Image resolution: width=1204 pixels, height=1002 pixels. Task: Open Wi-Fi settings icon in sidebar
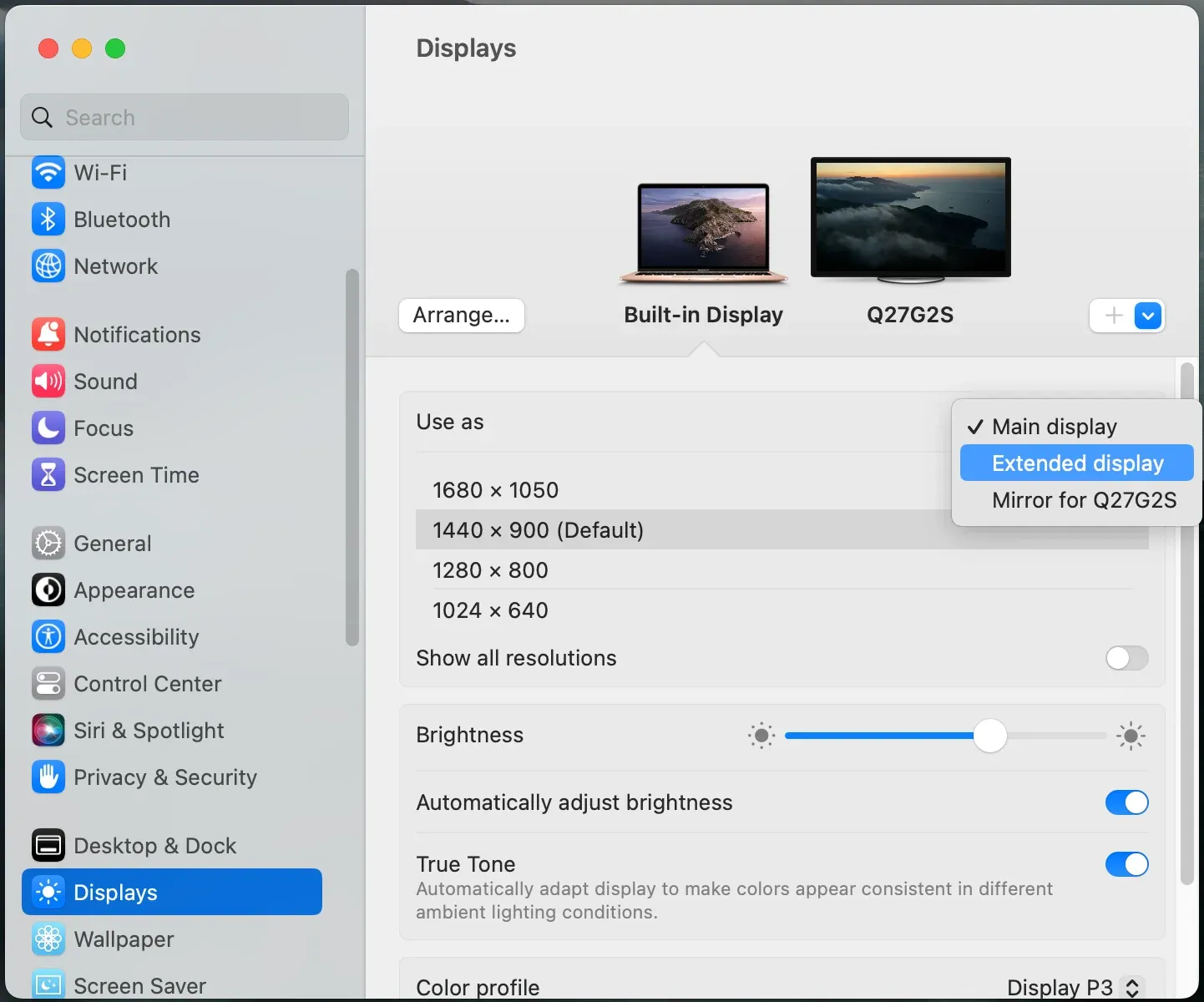click(x=48, y=173)
